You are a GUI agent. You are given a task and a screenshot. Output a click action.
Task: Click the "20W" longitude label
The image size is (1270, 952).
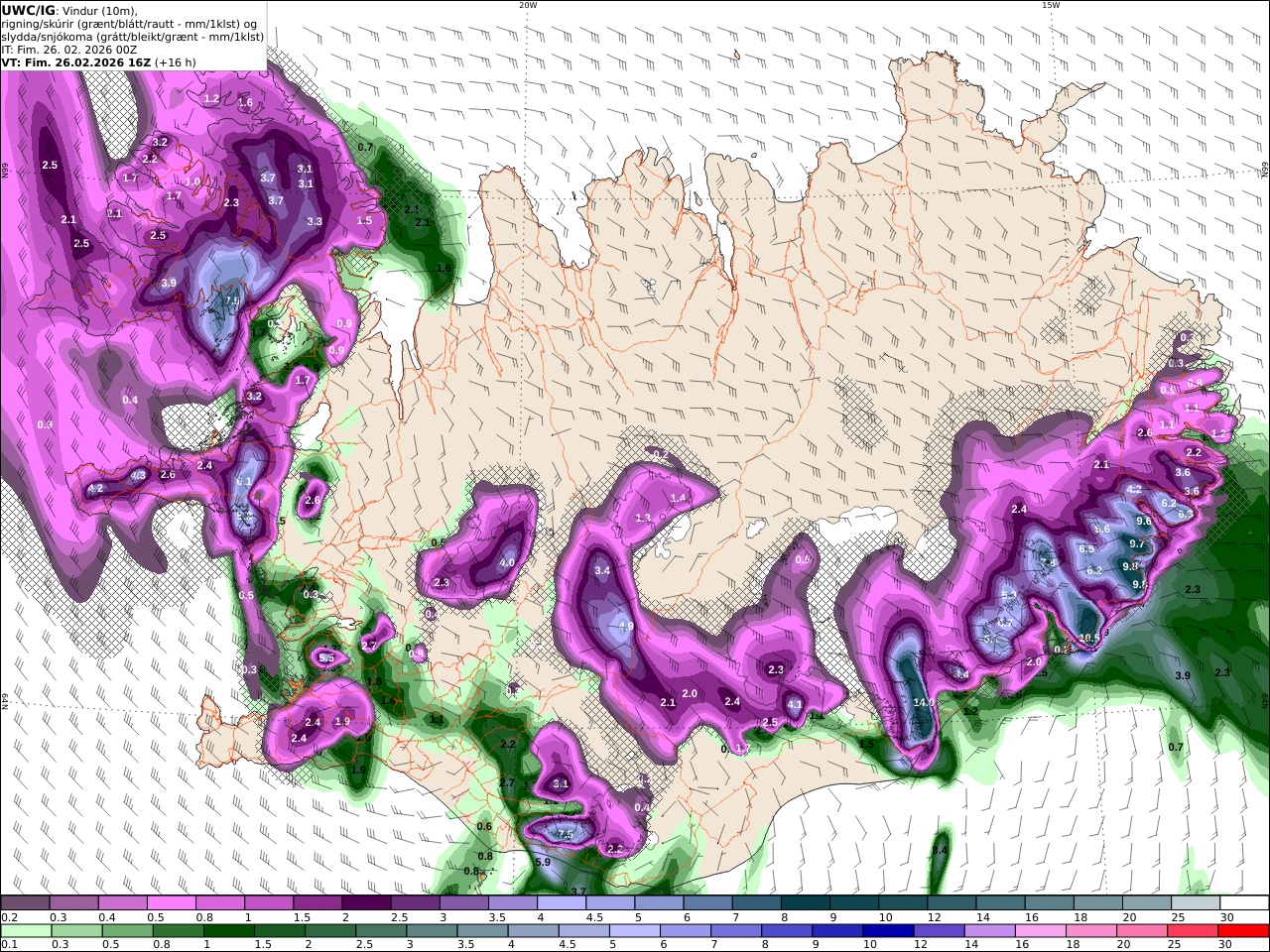click(528, 5)
